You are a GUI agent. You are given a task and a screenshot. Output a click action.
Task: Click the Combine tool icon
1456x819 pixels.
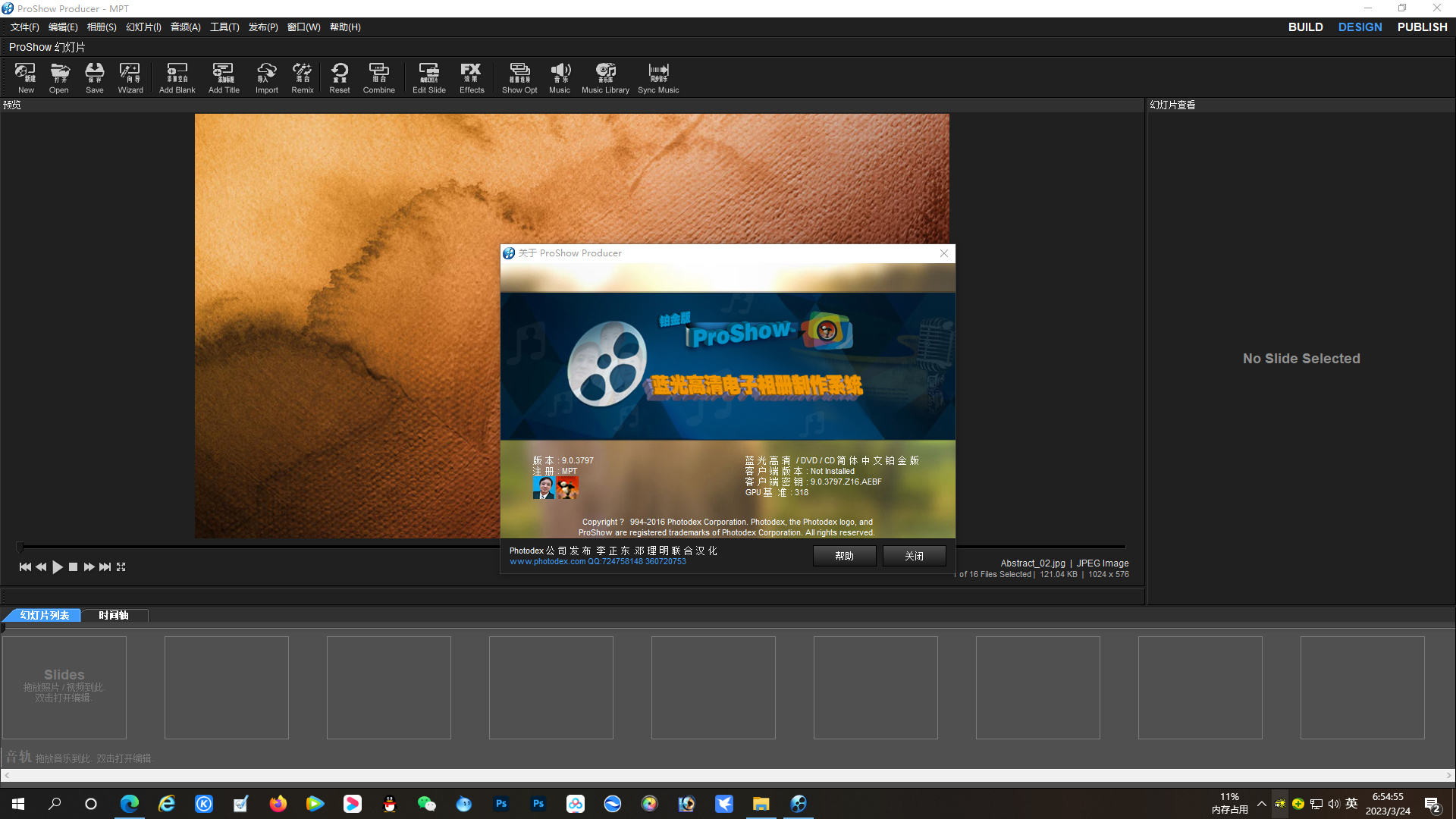point(379,77)
